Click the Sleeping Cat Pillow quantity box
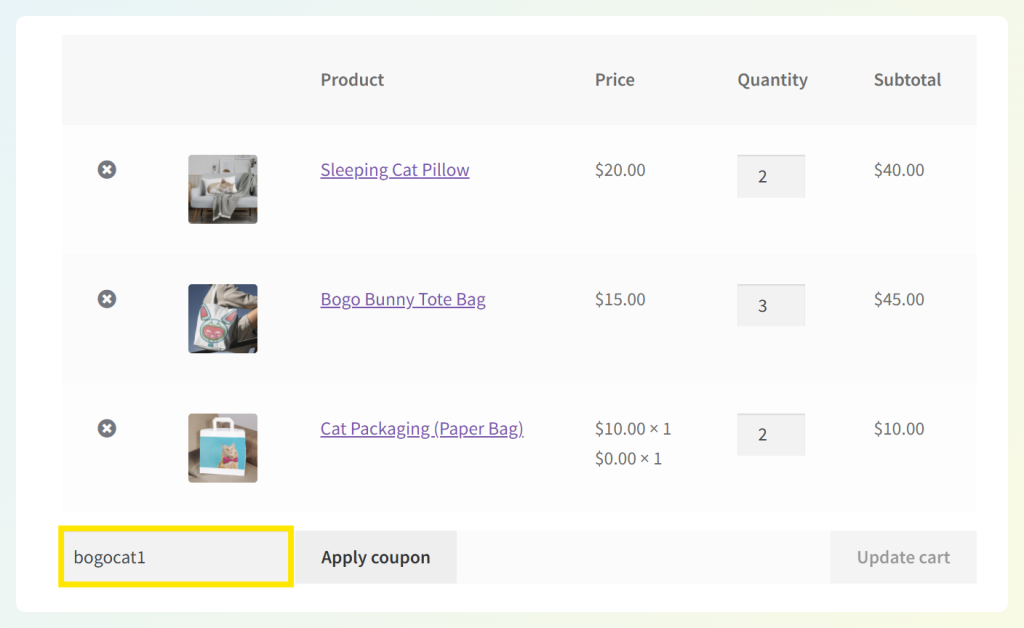 (x=771, y=176)
